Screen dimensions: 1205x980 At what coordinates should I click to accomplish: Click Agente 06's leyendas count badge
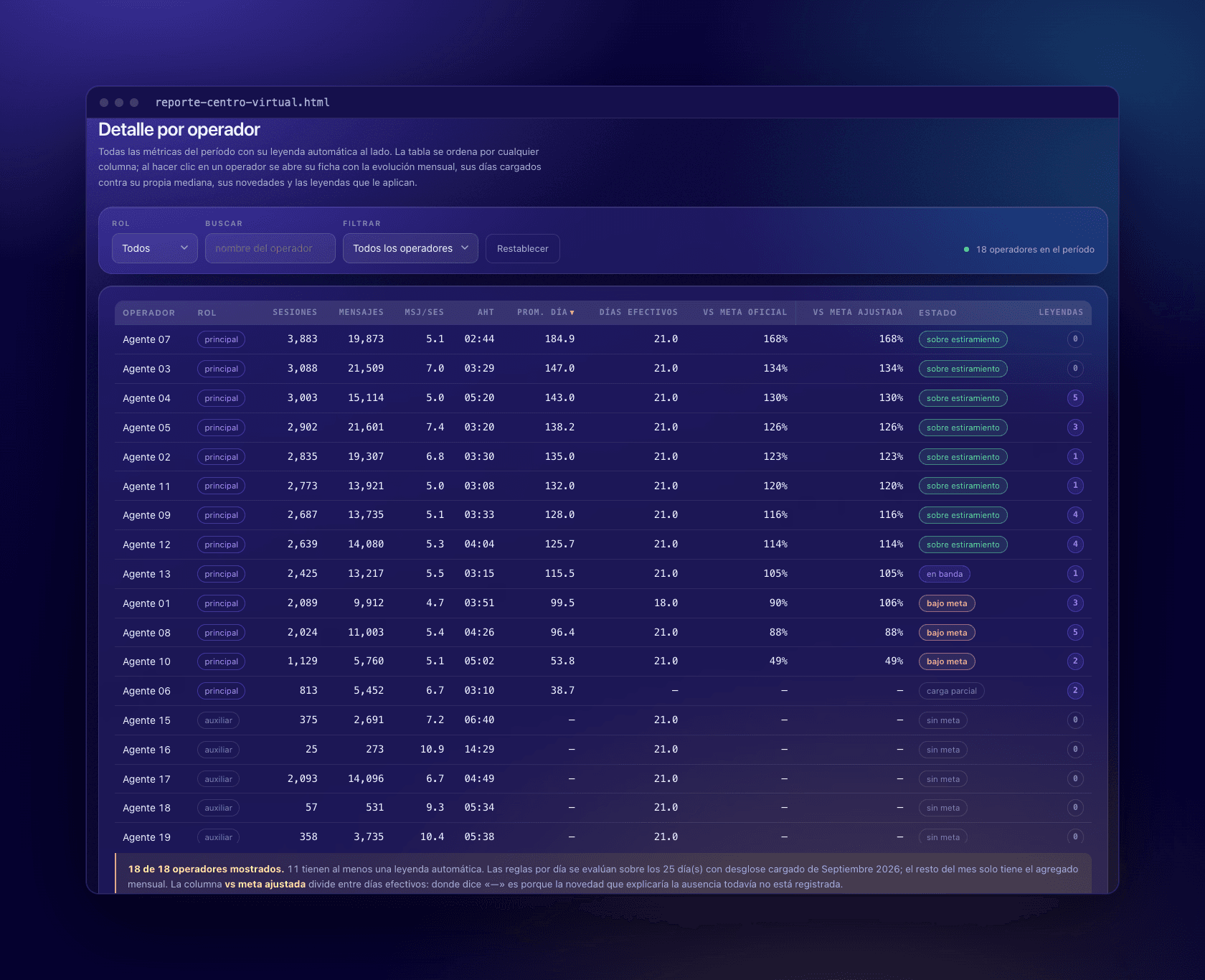1074,690
